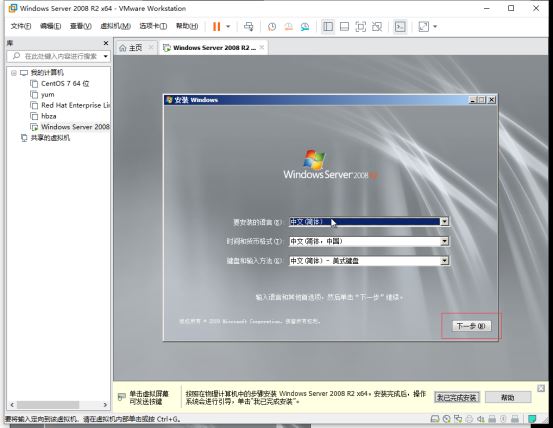The height and width of the screenshot is (428, 553).
Task: Click the library scrollbar left arrow
Action: (x=12, y=405)
